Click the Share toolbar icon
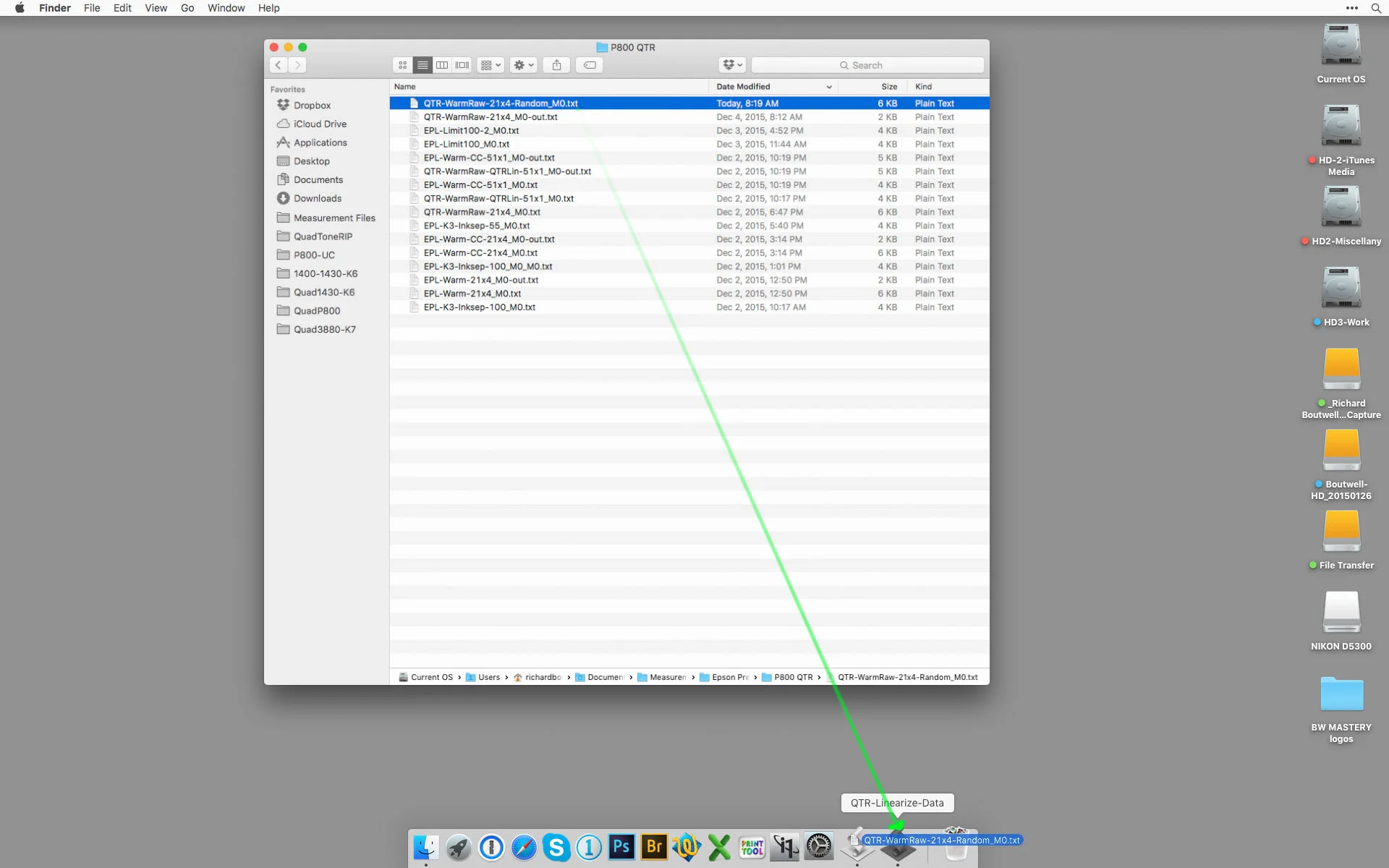Viewport: 1389px width, 868px height. pos(556,65)
